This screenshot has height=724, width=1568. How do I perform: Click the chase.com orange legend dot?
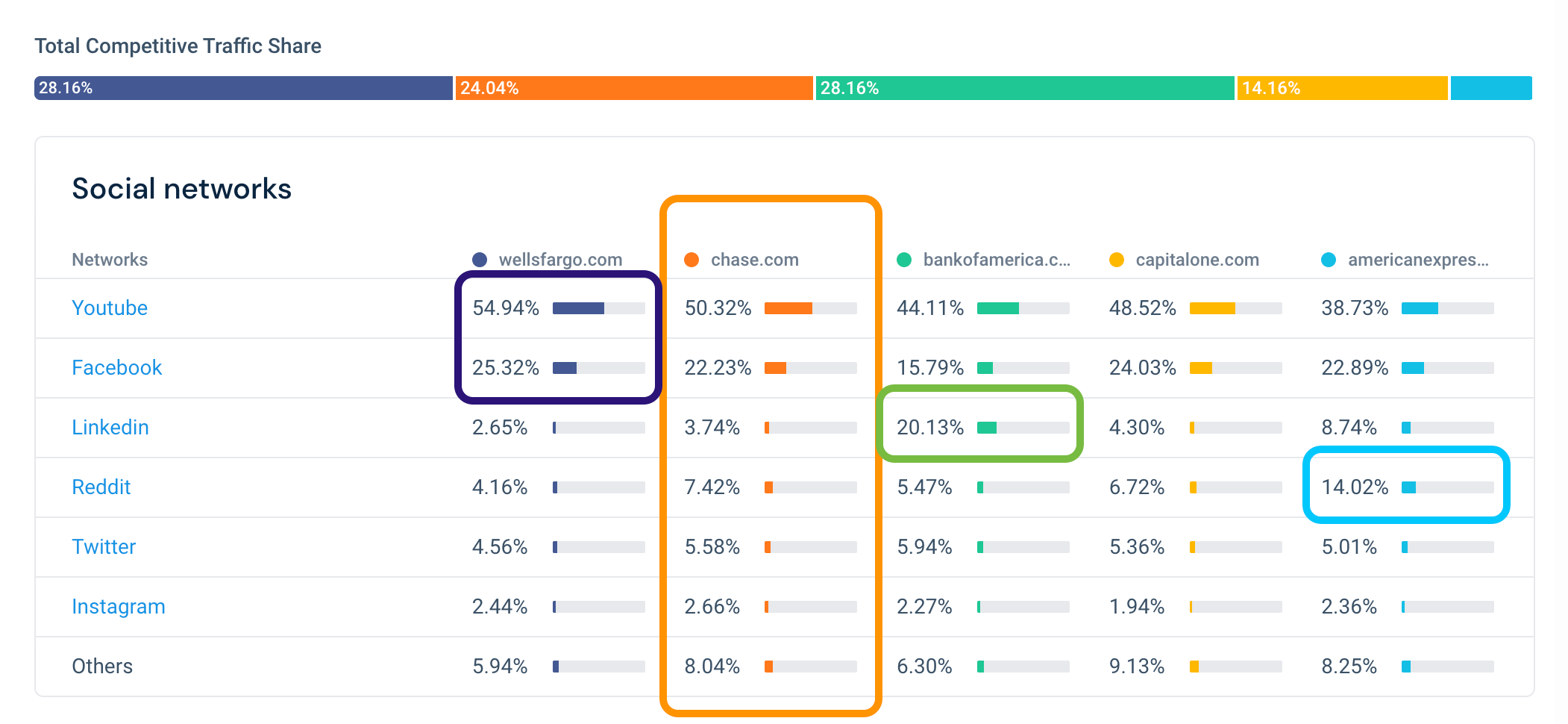692,260
